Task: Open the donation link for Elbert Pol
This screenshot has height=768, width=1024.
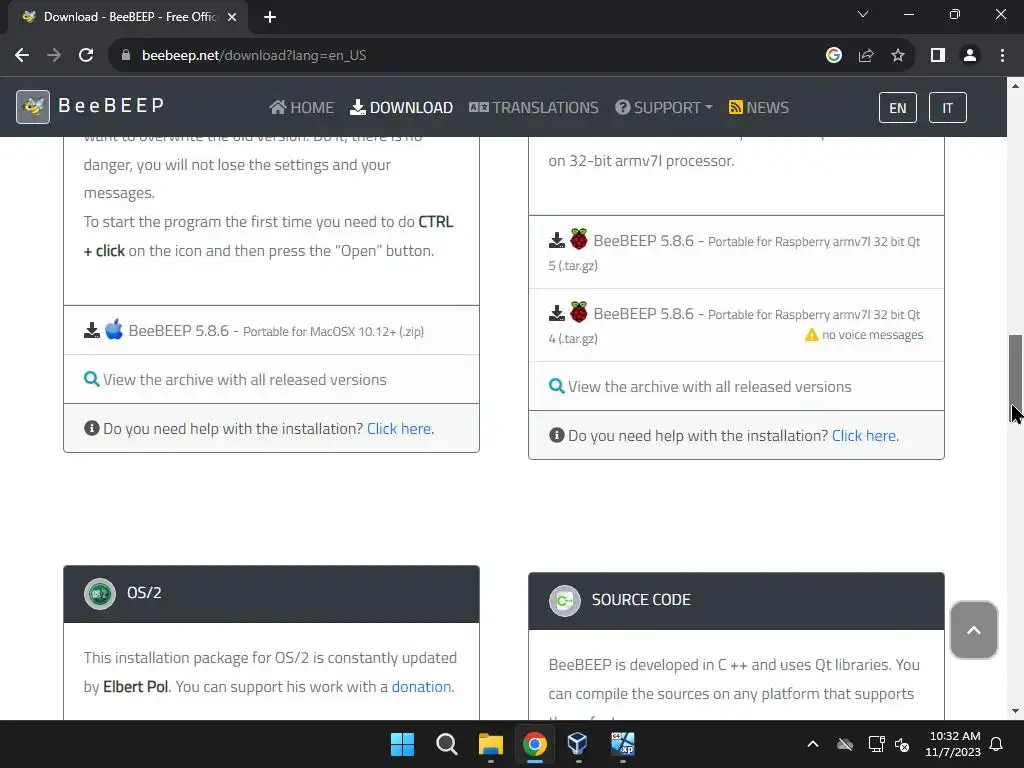Action: 421,686
